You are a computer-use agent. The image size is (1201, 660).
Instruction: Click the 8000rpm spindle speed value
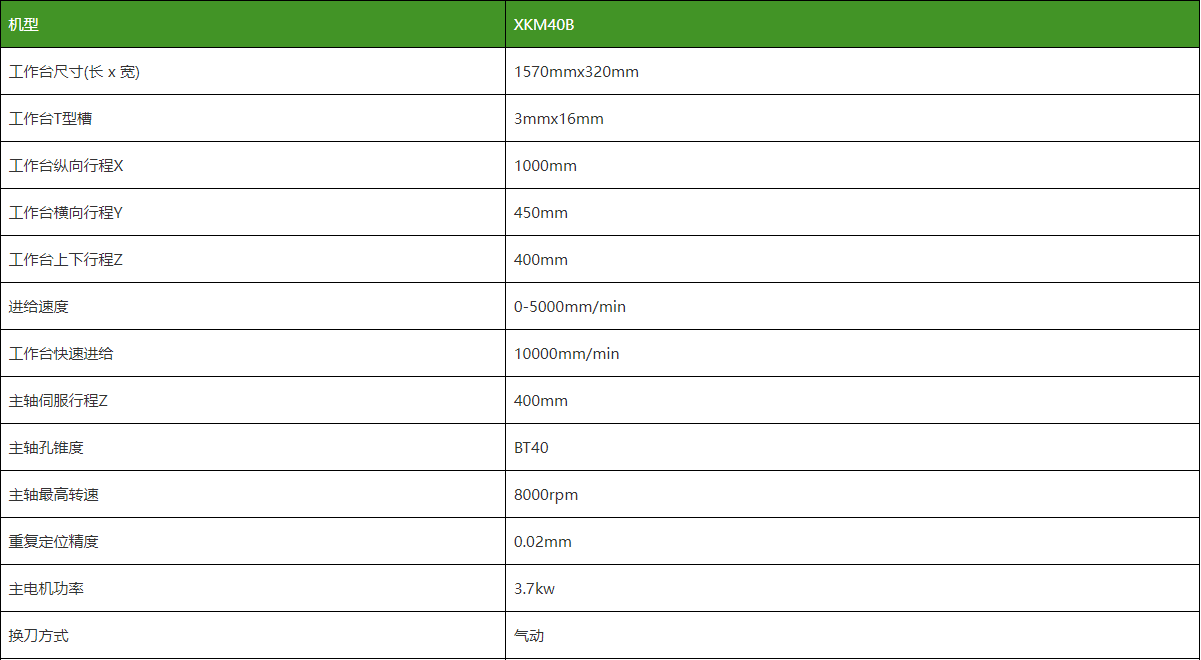[x=546, y=495]
